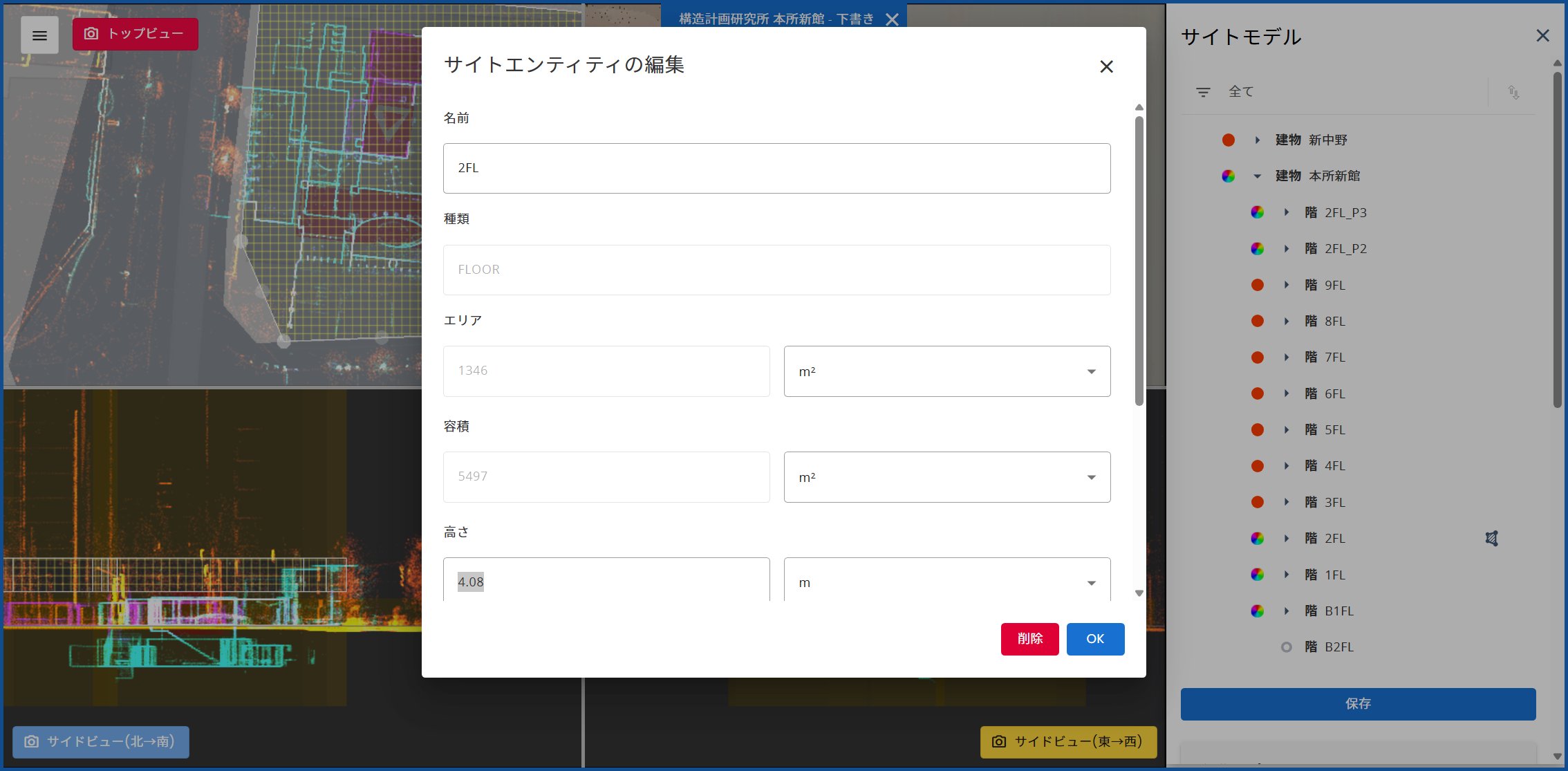Click the color wheel icon of B1FL
1568x771 pixels.
pos(1258,611)
